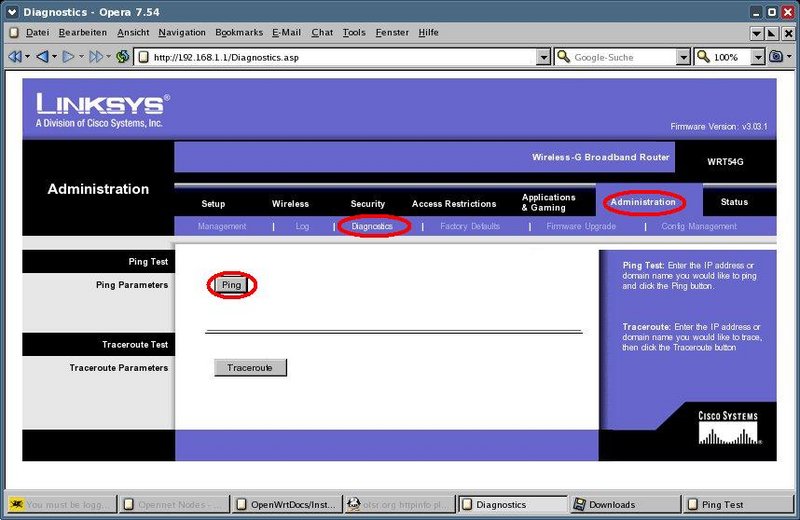Reload the page with the refresh icon
Viewport: 800px width, 520px height.
point(122,57)
